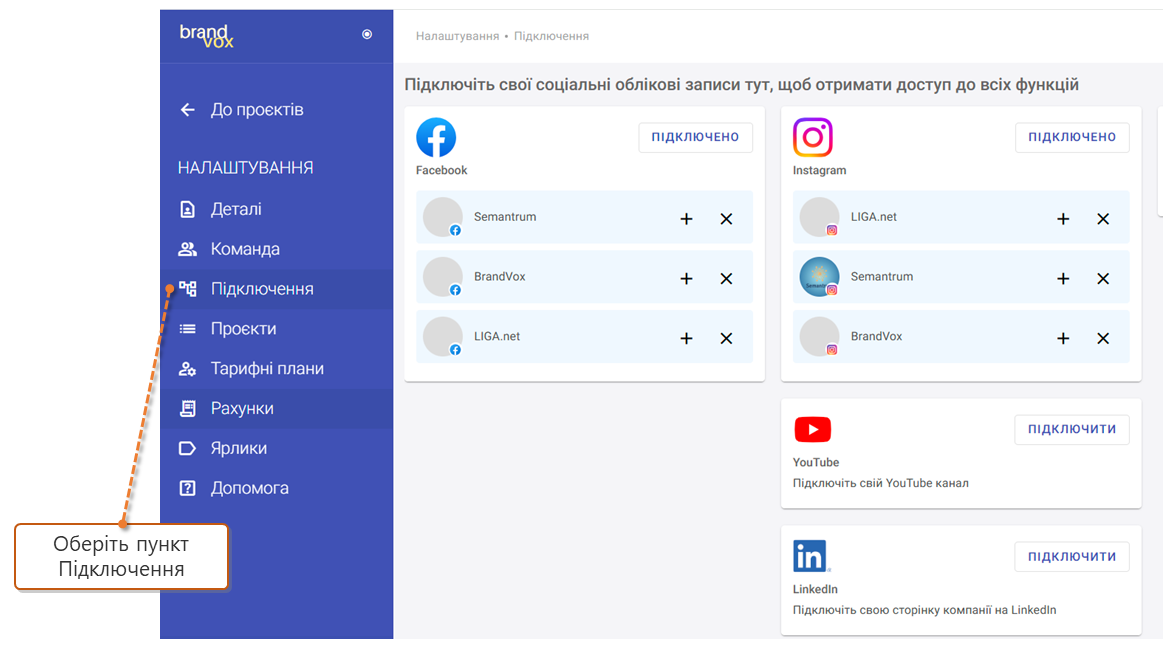Remove the LIGA.net Instagram account
The image size is (1175, 651).
[x=1103, y=219]
